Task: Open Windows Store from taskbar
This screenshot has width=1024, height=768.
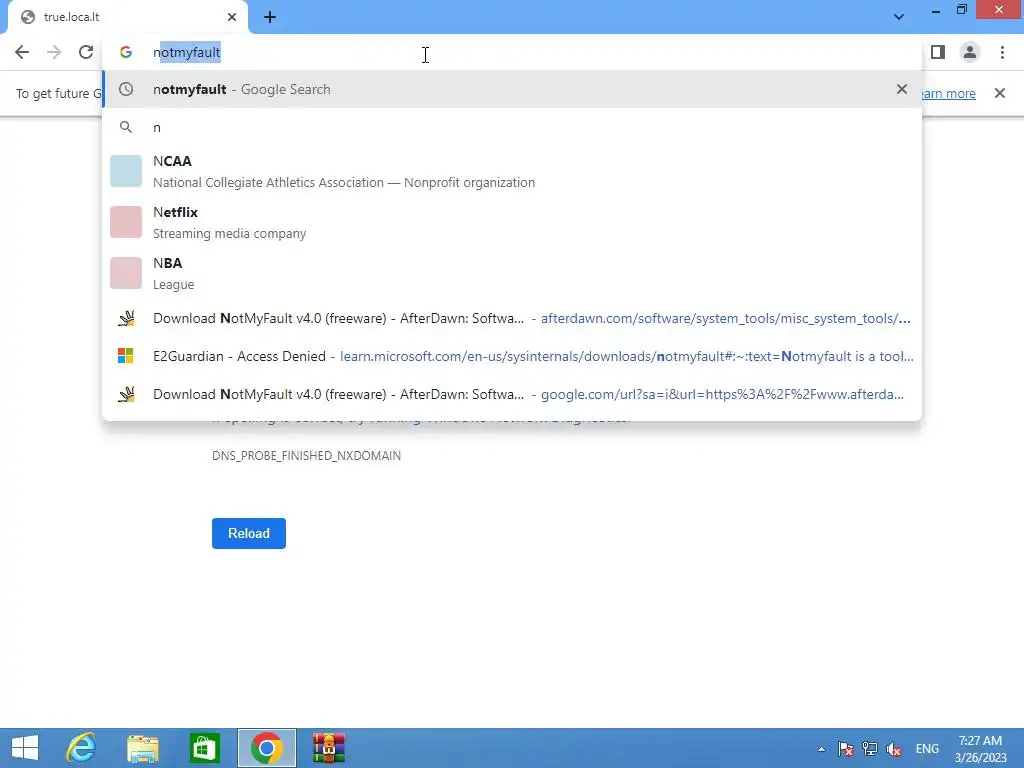Action: 204,748
